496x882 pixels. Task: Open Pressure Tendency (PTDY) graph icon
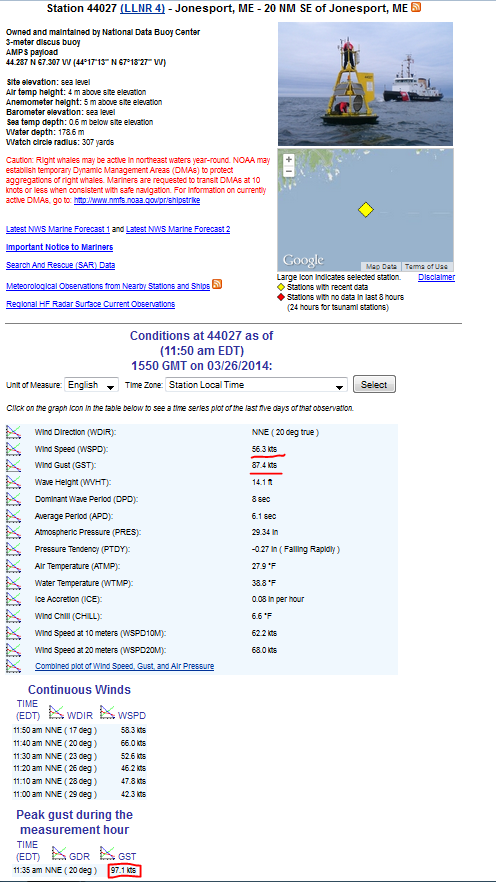click(x=13, y=549)
